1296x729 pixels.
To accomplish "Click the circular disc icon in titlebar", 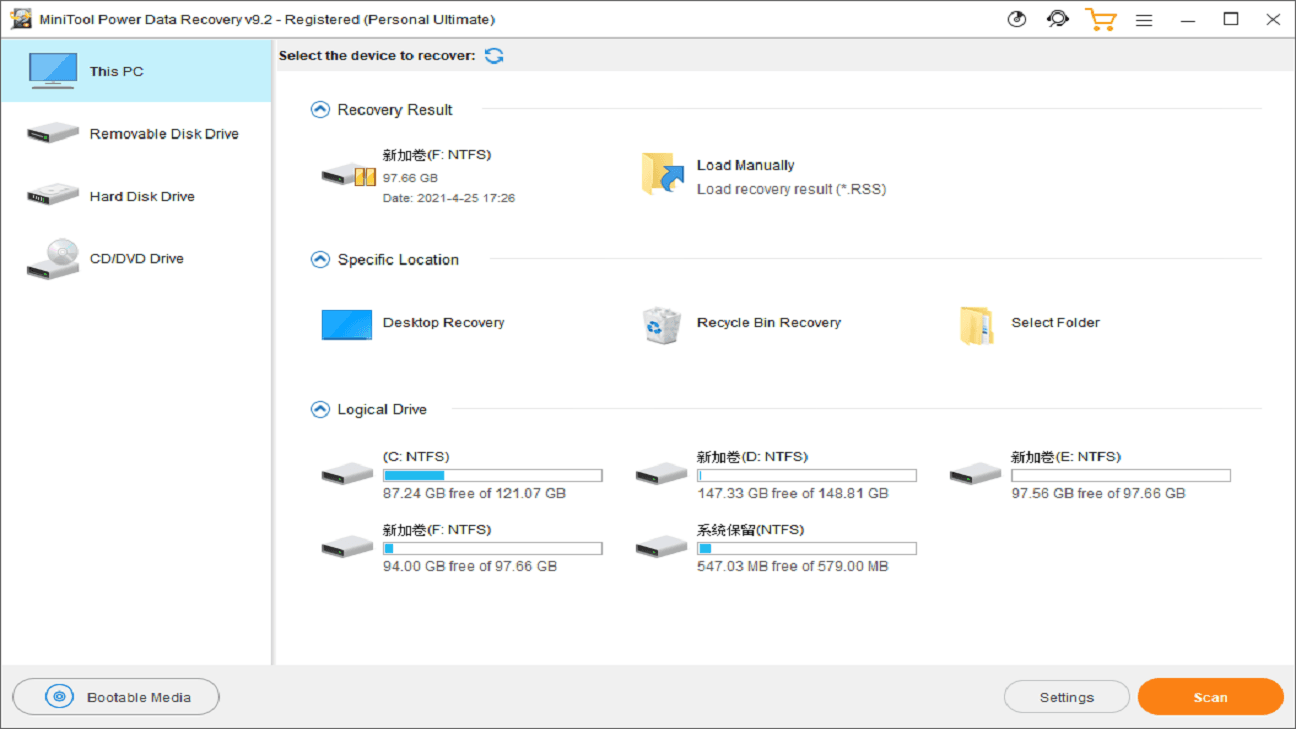I will pos(1016,19).
